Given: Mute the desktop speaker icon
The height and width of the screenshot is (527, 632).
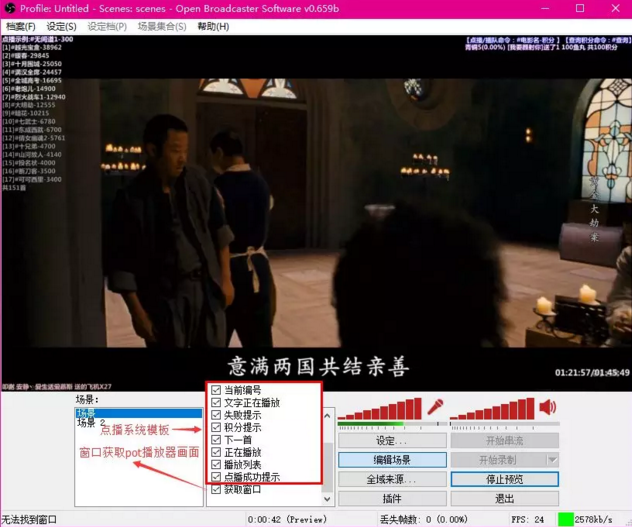Looking at the screenshot, I should 548,407.
